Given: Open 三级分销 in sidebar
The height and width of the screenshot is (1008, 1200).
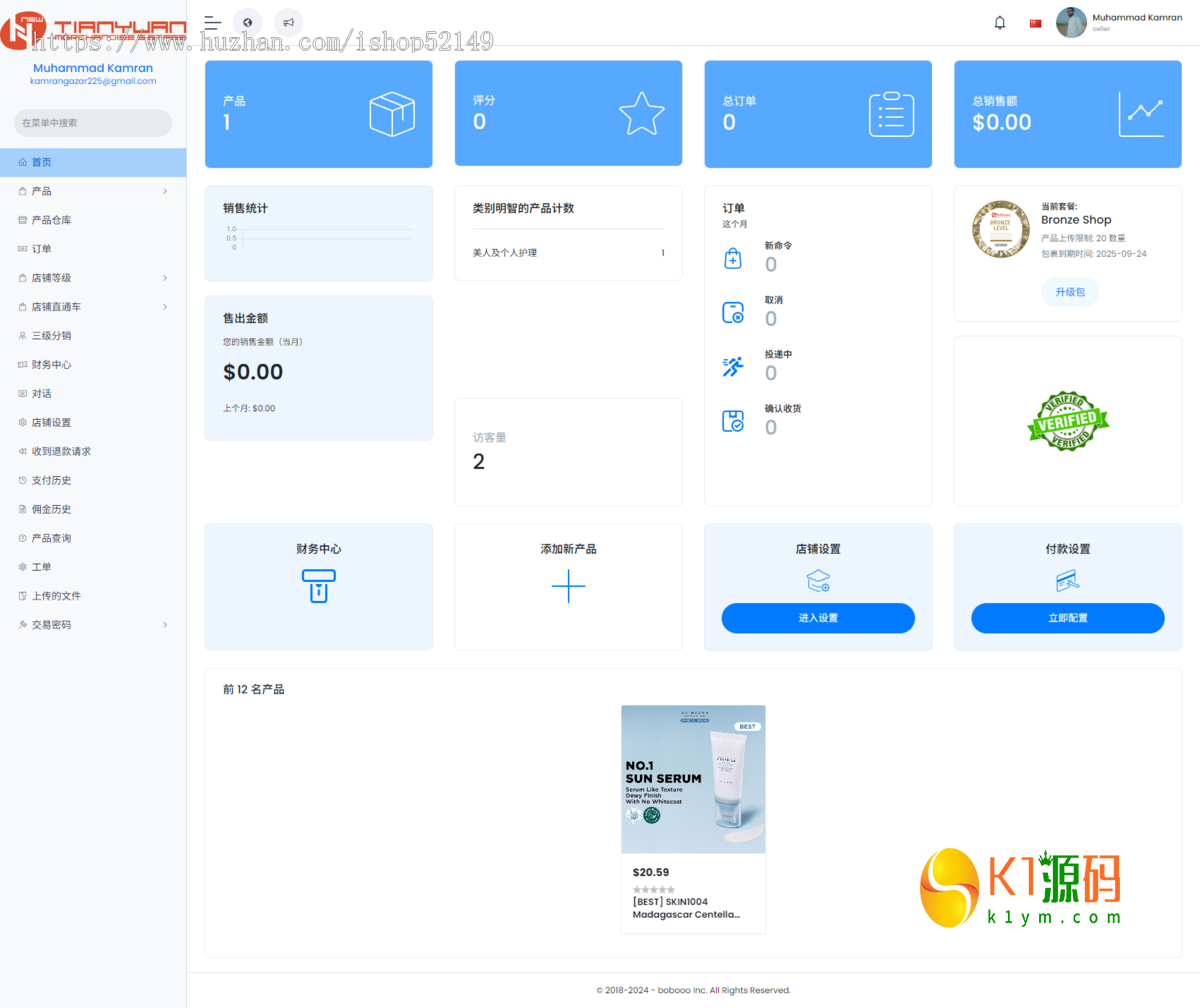Looking at the screenshot, I should click(x=93, y=336).
